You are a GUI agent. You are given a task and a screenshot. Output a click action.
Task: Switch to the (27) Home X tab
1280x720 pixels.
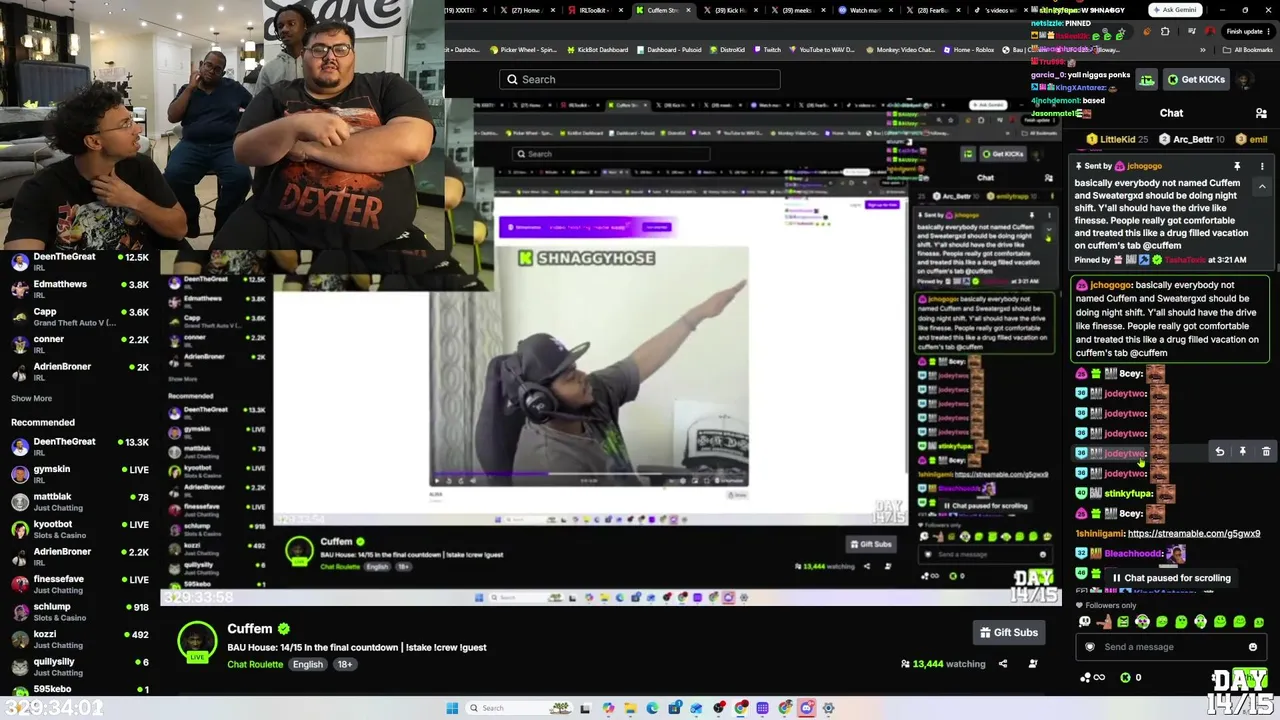[x=528, y=10]
